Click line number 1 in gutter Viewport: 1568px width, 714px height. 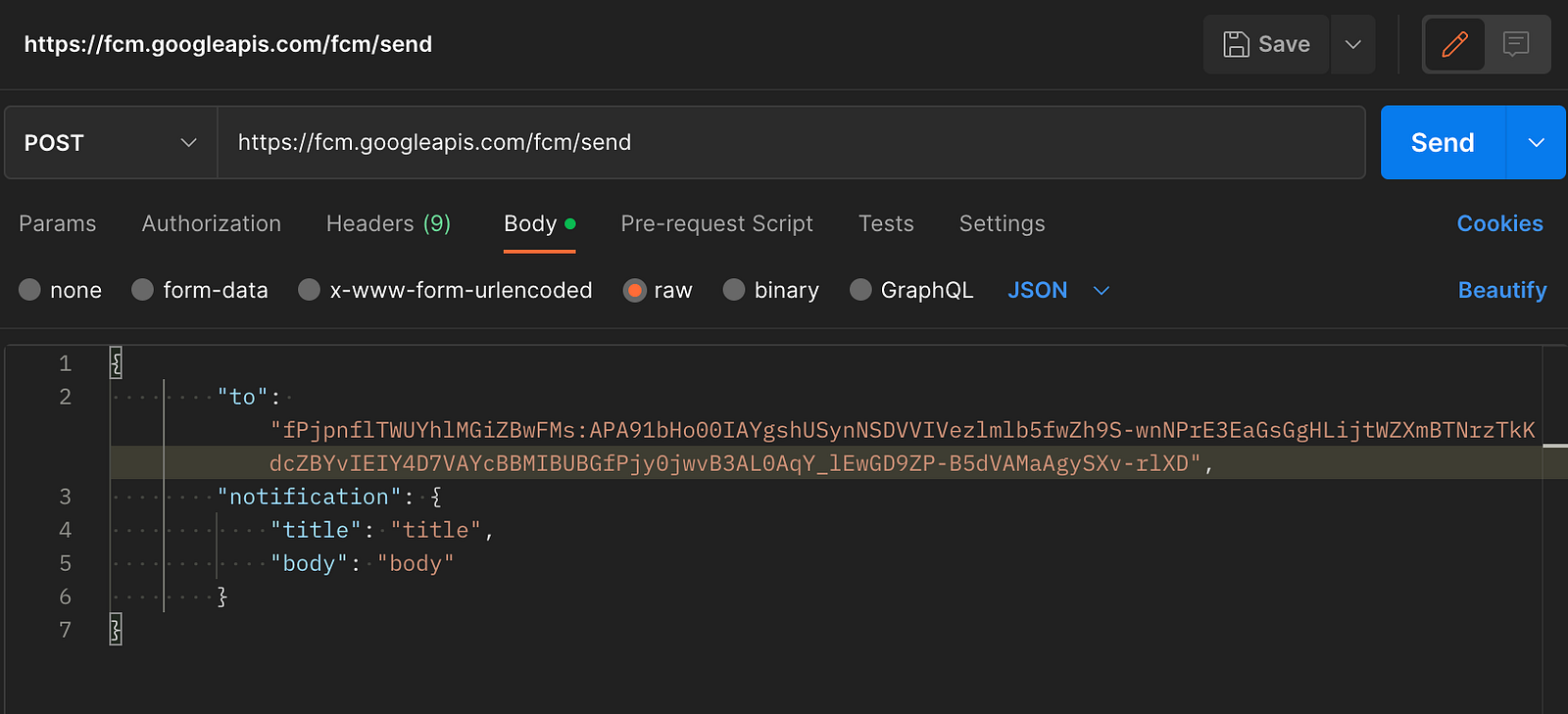pos(65,363)
